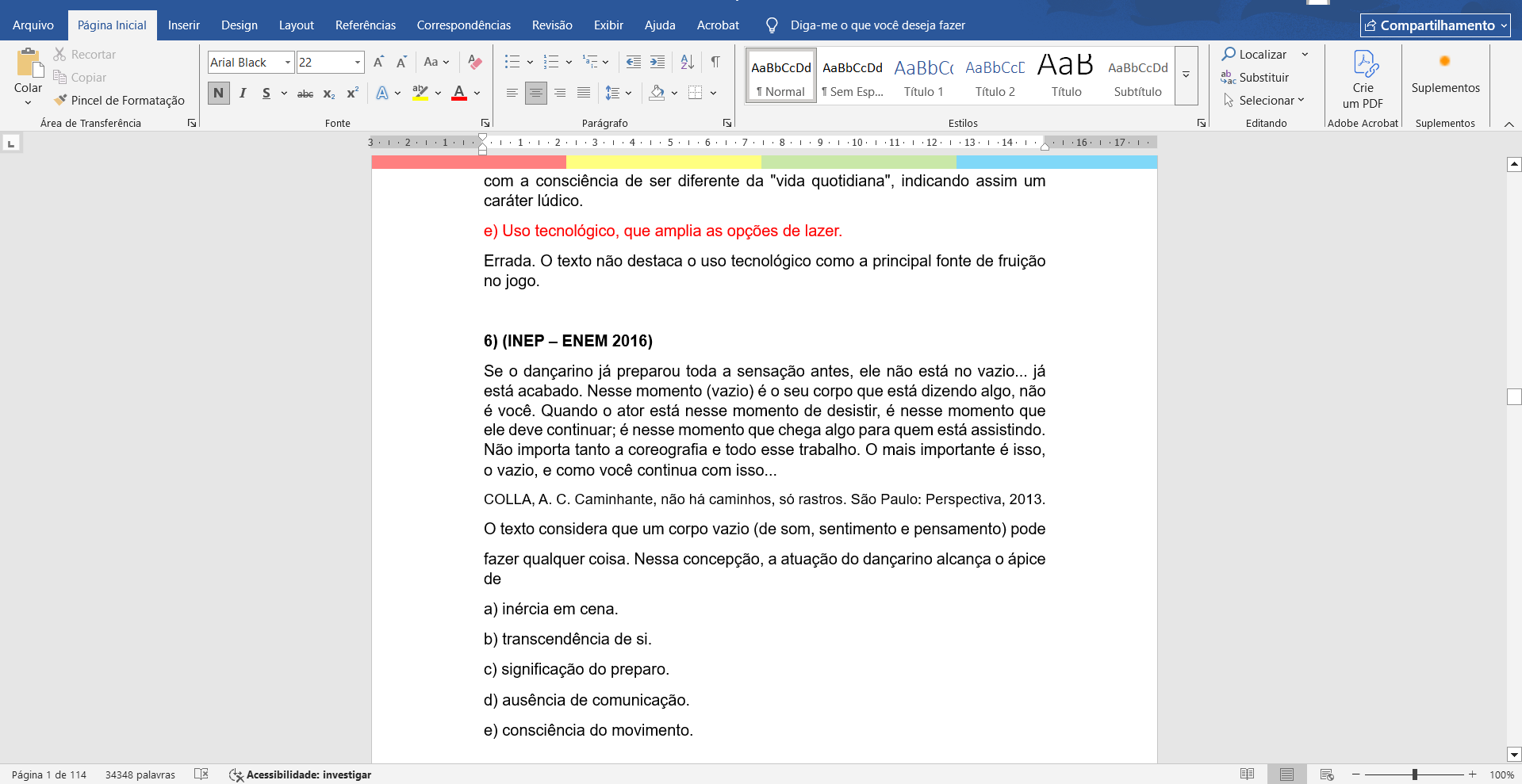This screenshot has width=1522, height=784.
Task: Toggle subscript x₂
Action: (329, 94)
